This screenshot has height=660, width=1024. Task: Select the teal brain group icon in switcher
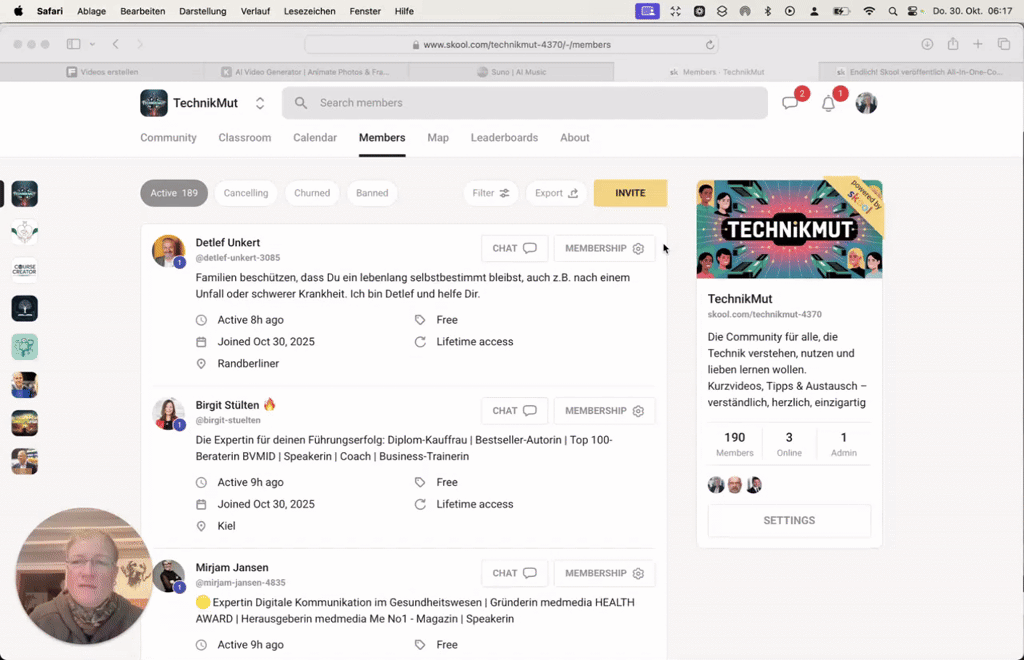click(25, 347)
